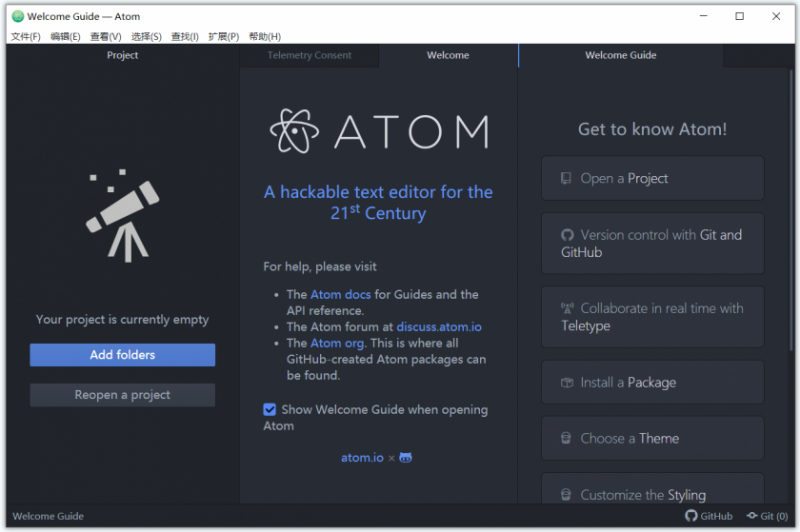800x532 pixels.
Task: Click the octocat icon on Version control card
Action: click(x=567, y=235)
